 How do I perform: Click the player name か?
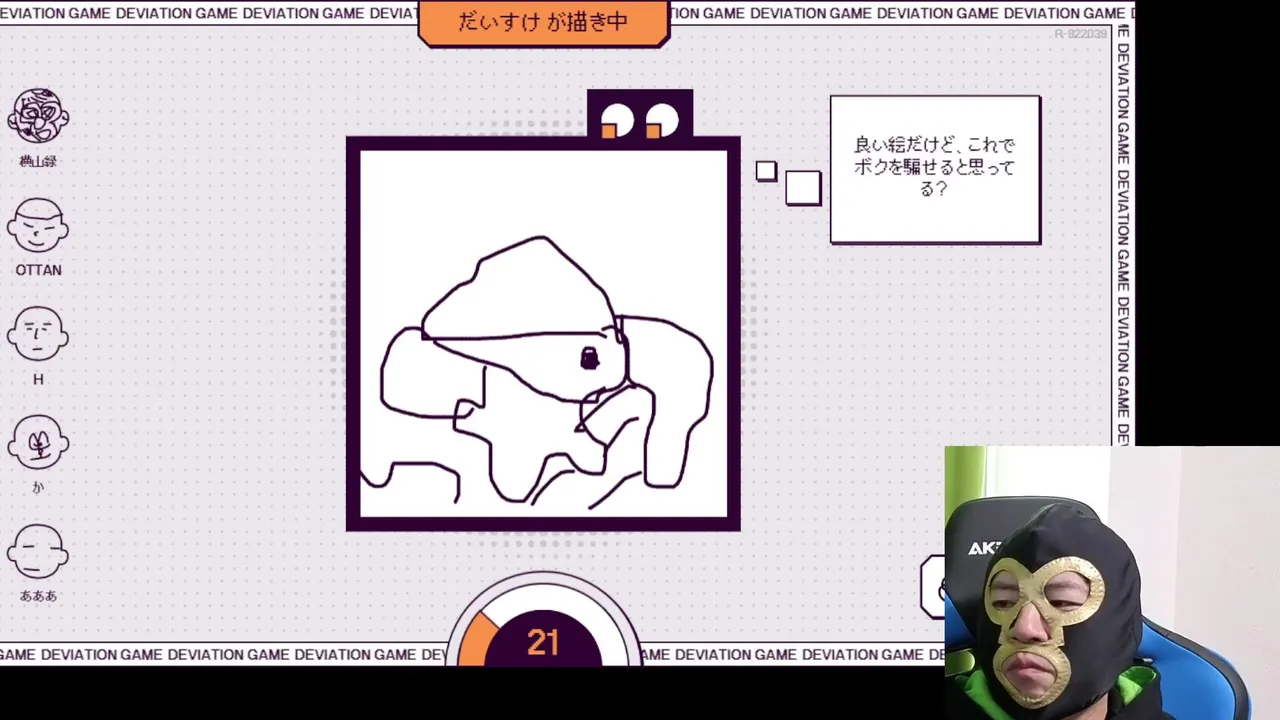(38, 487)
